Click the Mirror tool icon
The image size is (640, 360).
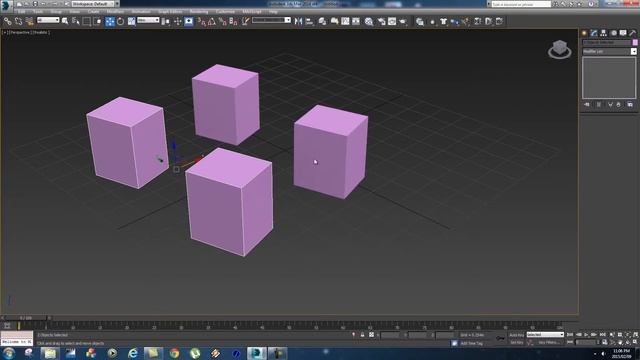click(x=298, y=21)
